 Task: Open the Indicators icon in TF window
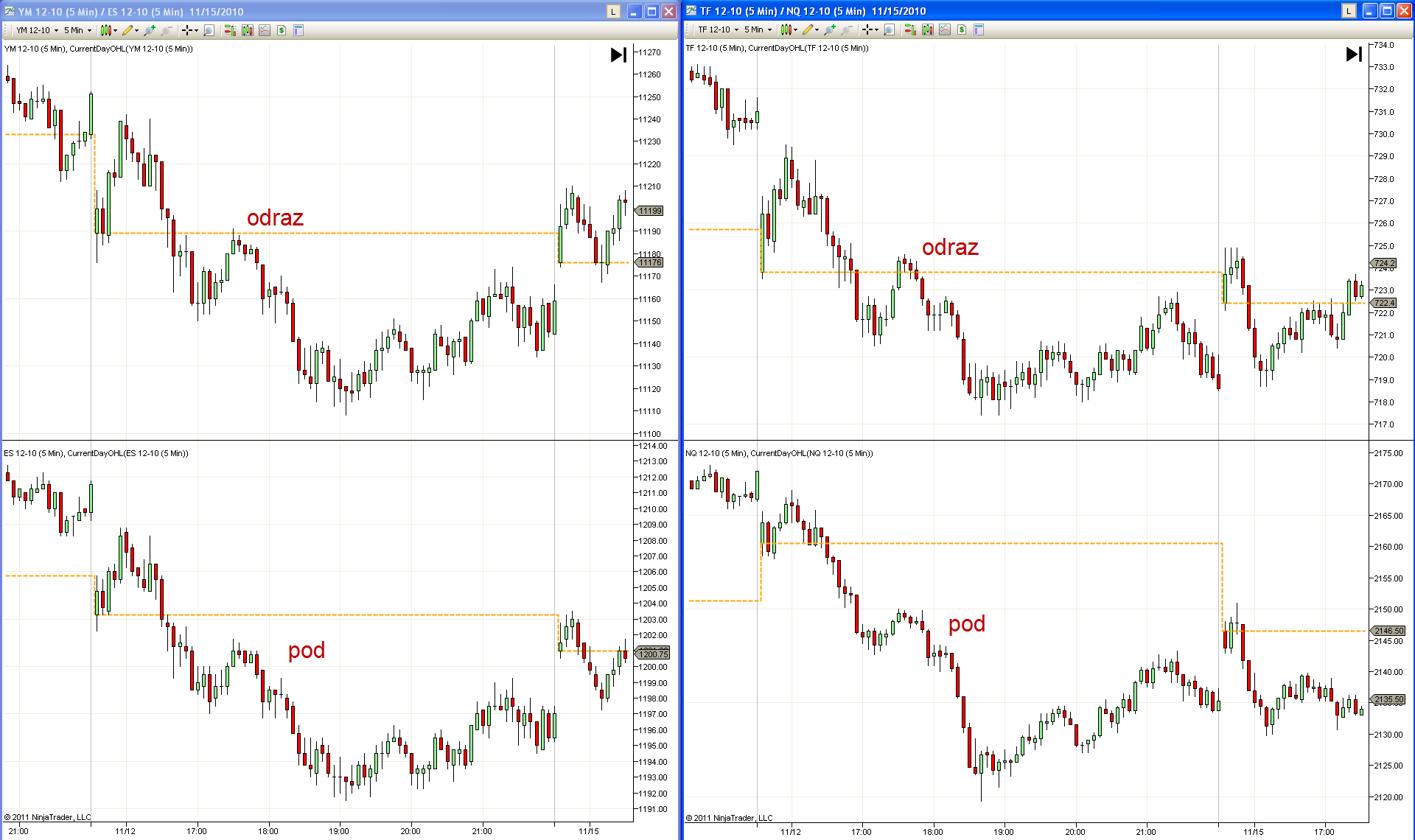[x=944, y=29]
